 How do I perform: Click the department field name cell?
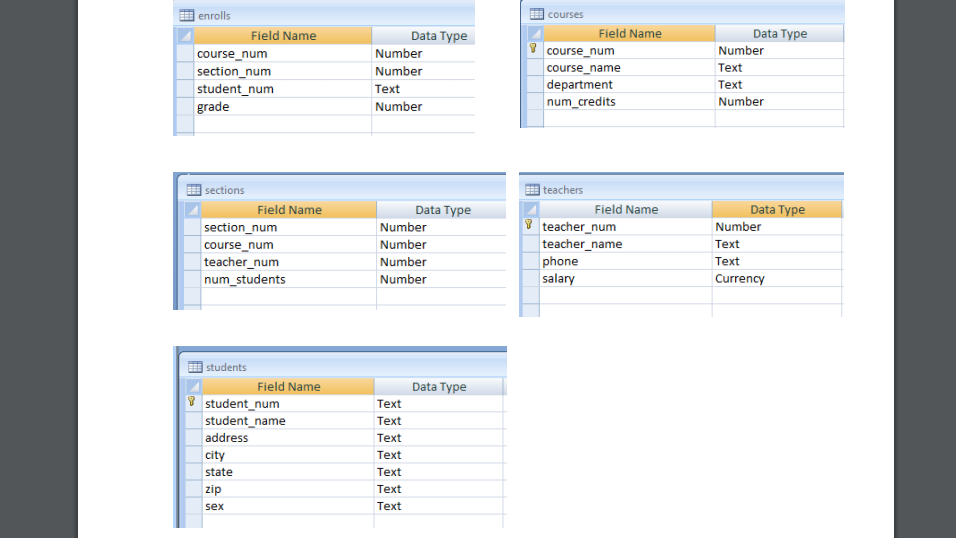click(629, 85)
